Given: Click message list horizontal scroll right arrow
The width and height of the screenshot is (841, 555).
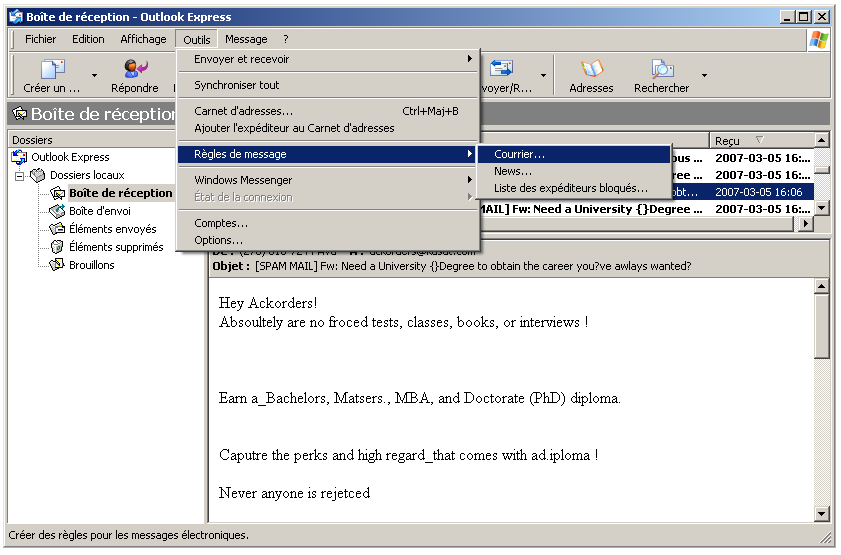Looking at the screenshot, I should tap(805, 224).
